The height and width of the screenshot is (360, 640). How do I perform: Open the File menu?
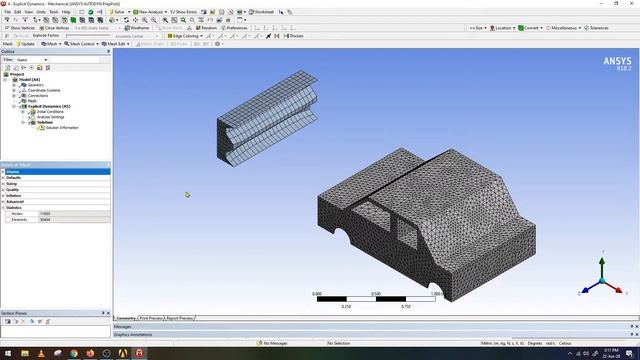pyautogui.click(x=8, y=12)
